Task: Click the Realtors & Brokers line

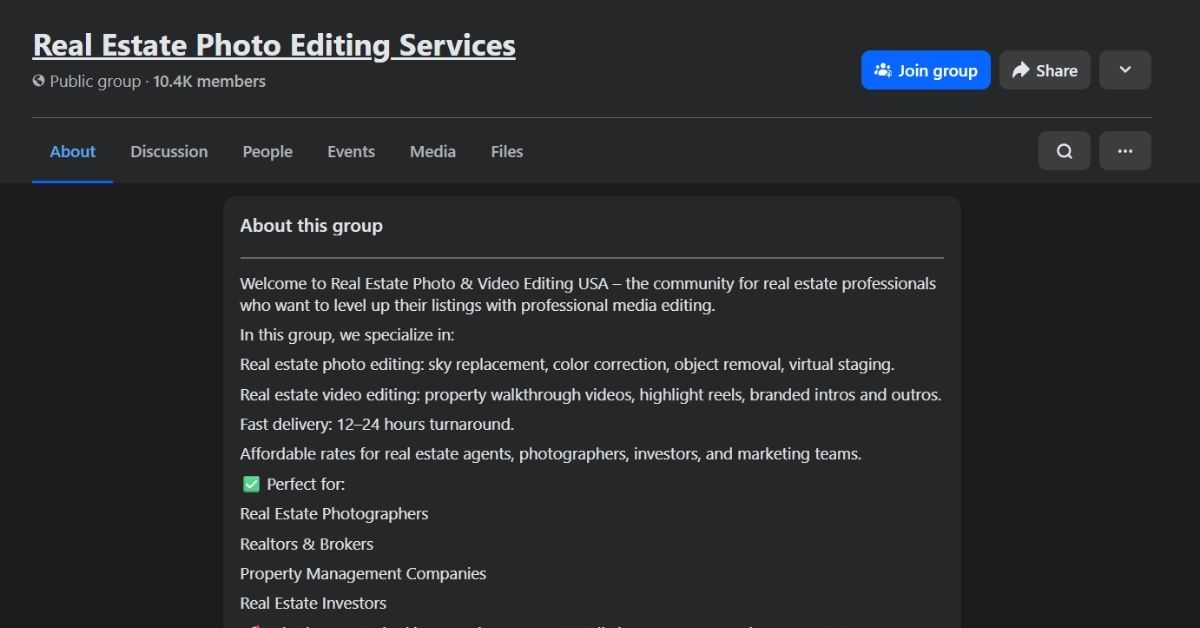Action: (306, 544)
